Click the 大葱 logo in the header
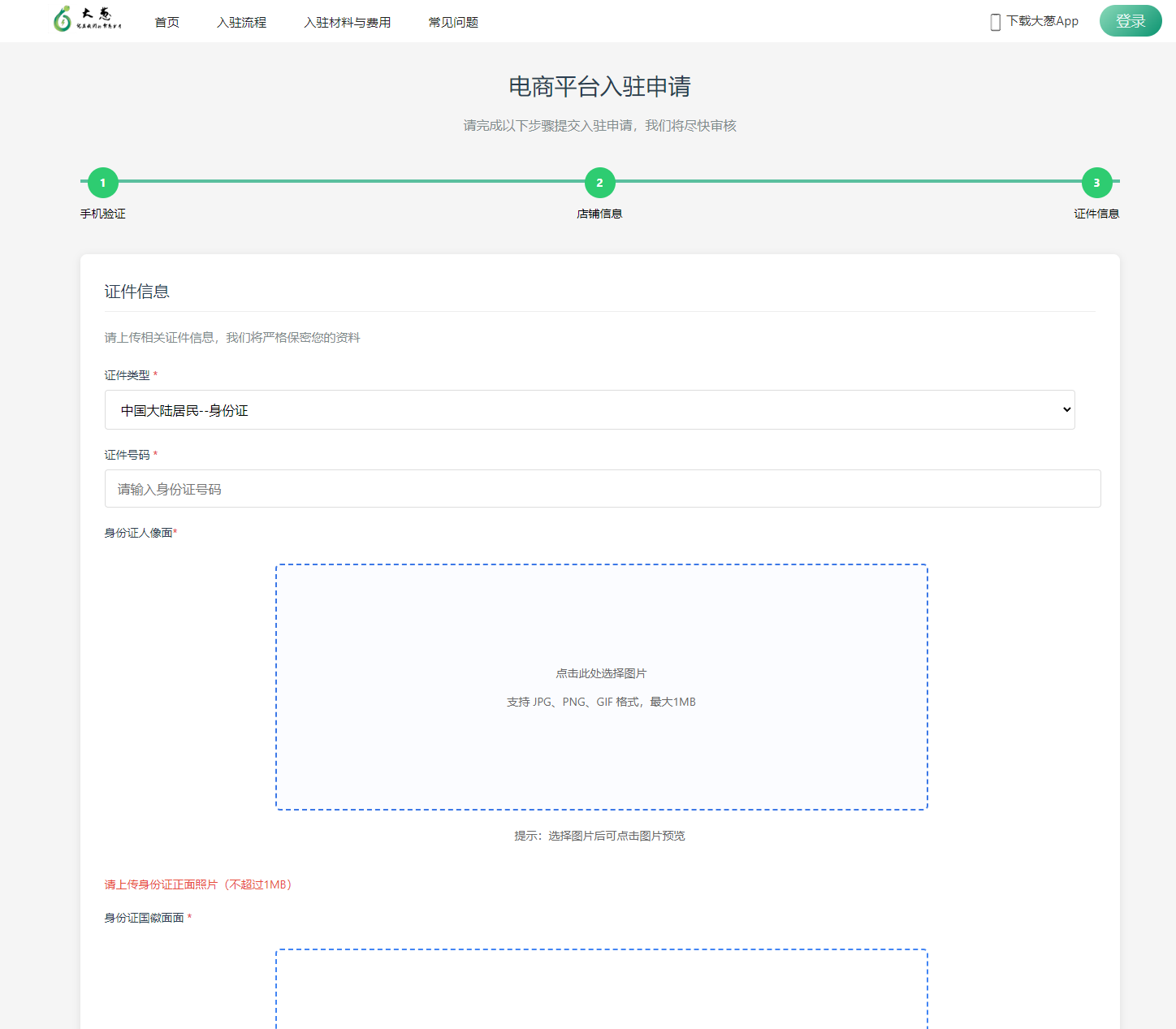 coord(88,19)
